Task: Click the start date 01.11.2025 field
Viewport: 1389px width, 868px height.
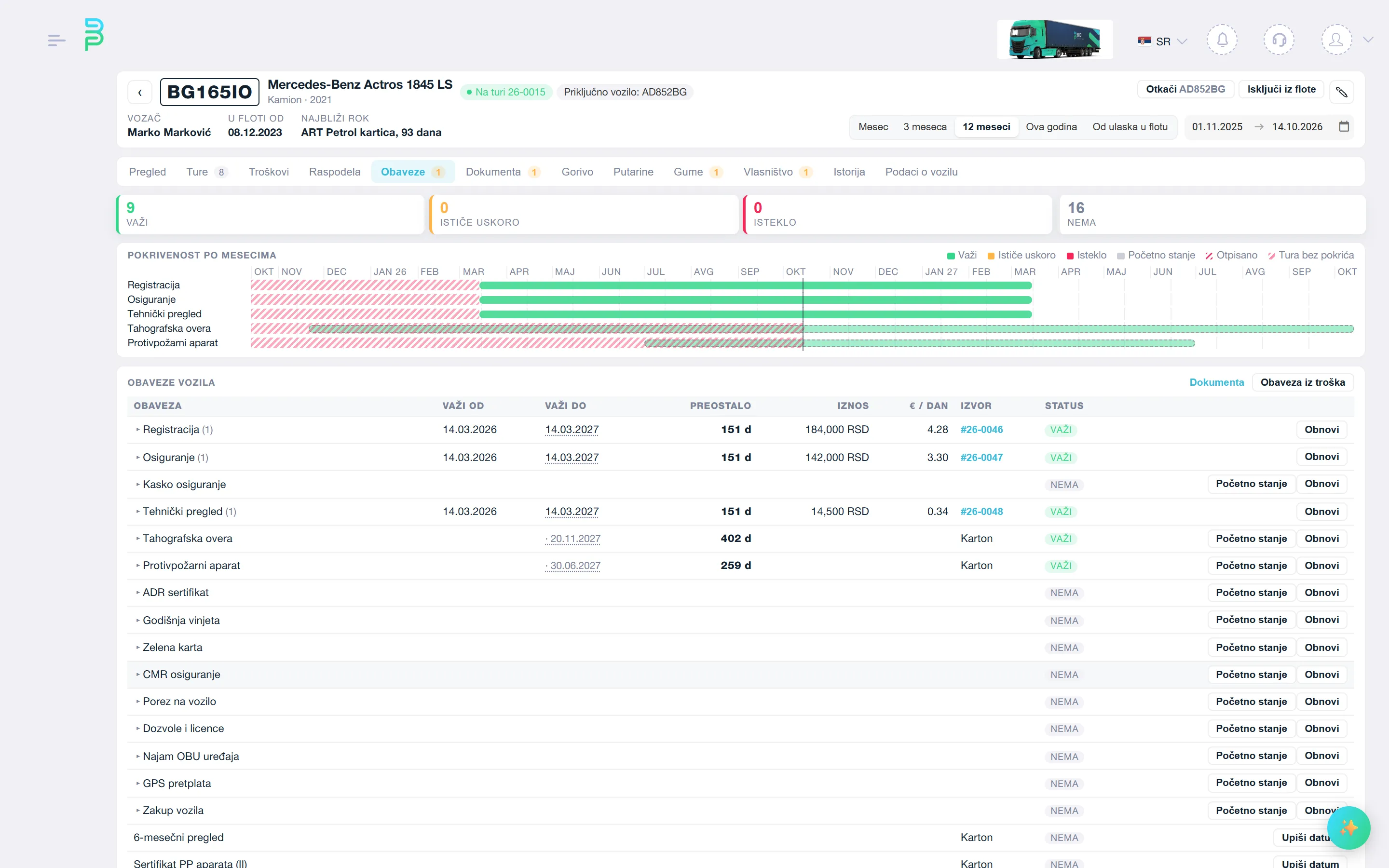Action: point(1217,127)
